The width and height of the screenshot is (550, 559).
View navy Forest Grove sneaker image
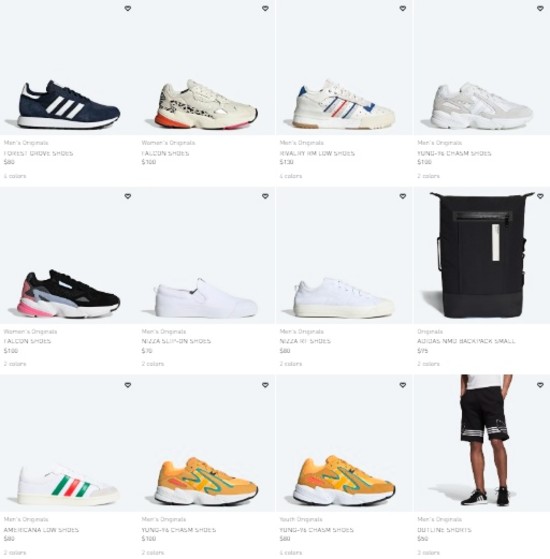coord(69,104)
